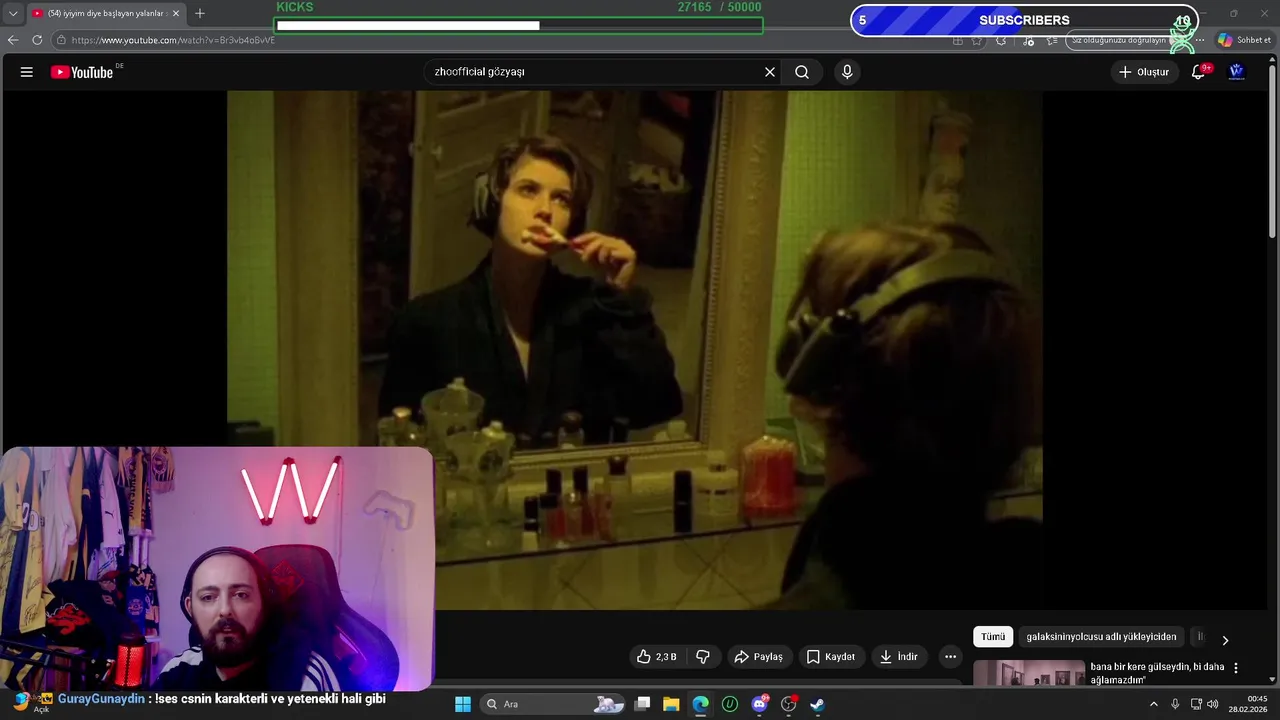The height and width of the screenshot is (720, 1280).
Task: Open the account avatar menu
Action: click(x=1237, y=72)
